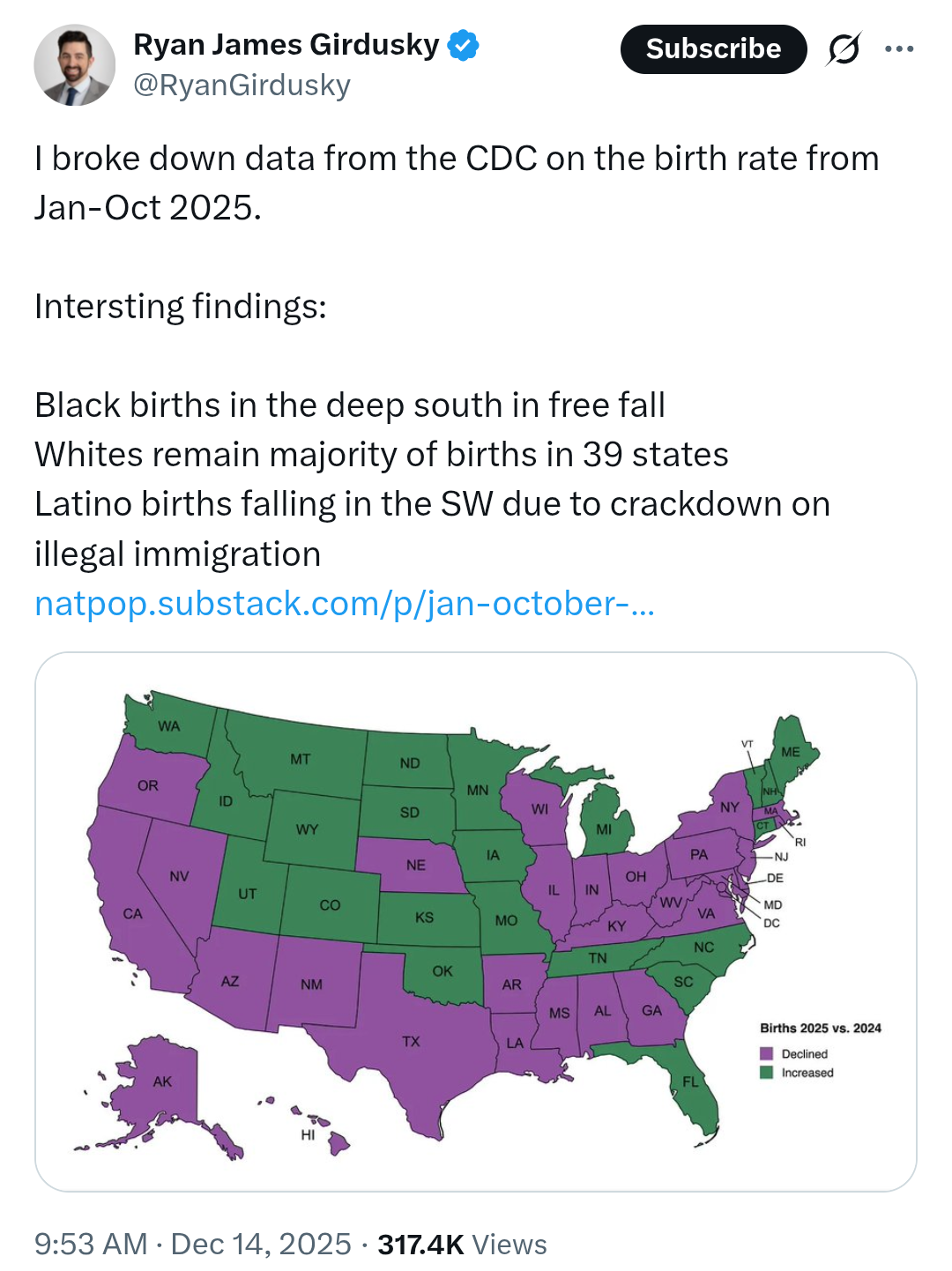Select Montana on the births map

(x=301, y=759)
